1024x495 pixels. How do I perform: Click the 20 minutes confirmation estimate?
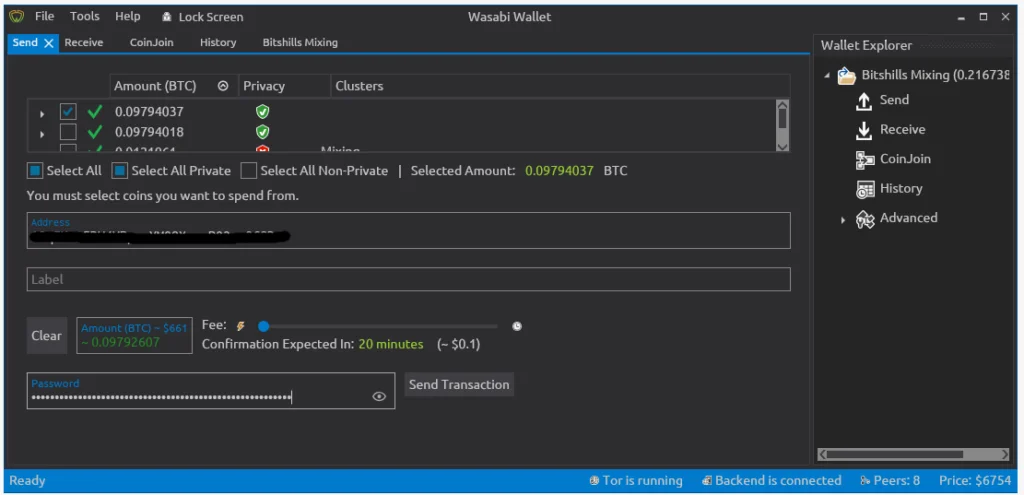[391, 344]
